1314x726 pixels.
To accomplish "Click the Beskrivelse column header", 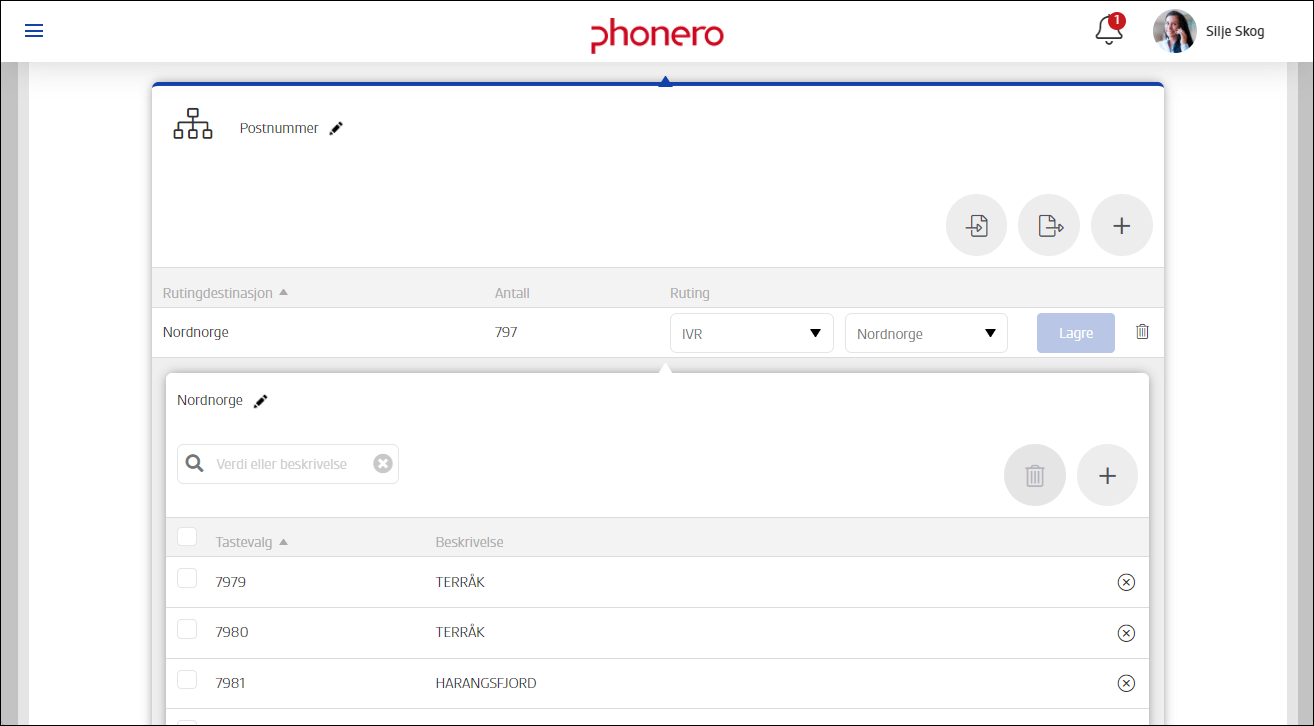I will click(469, 542).
